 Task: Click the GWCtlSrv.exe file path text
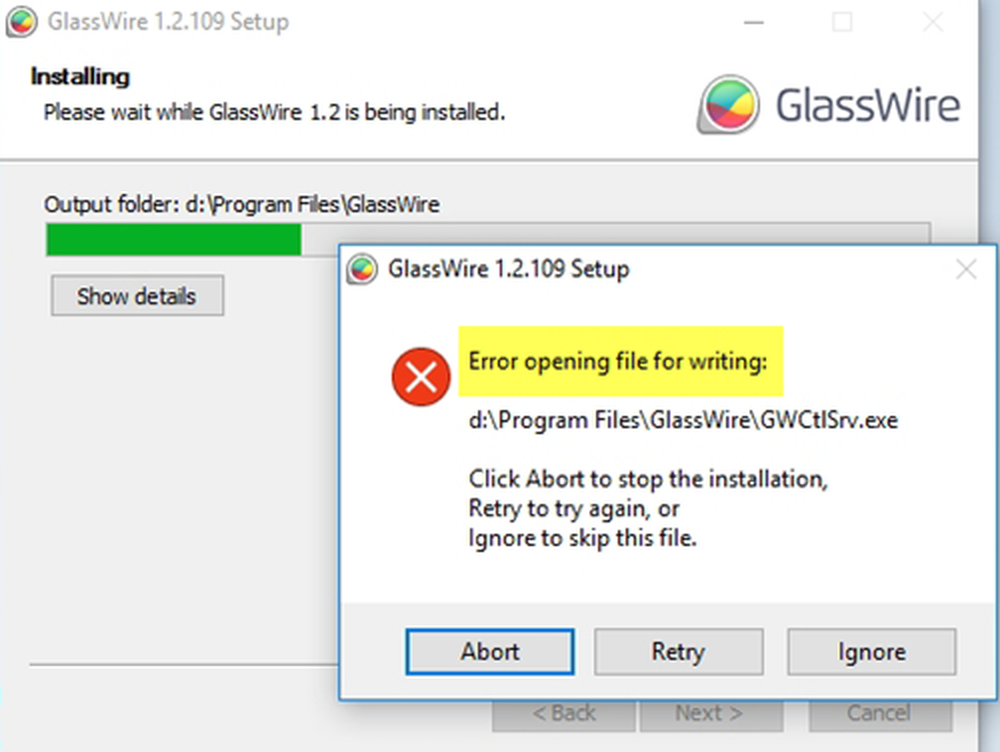point(683,420)
